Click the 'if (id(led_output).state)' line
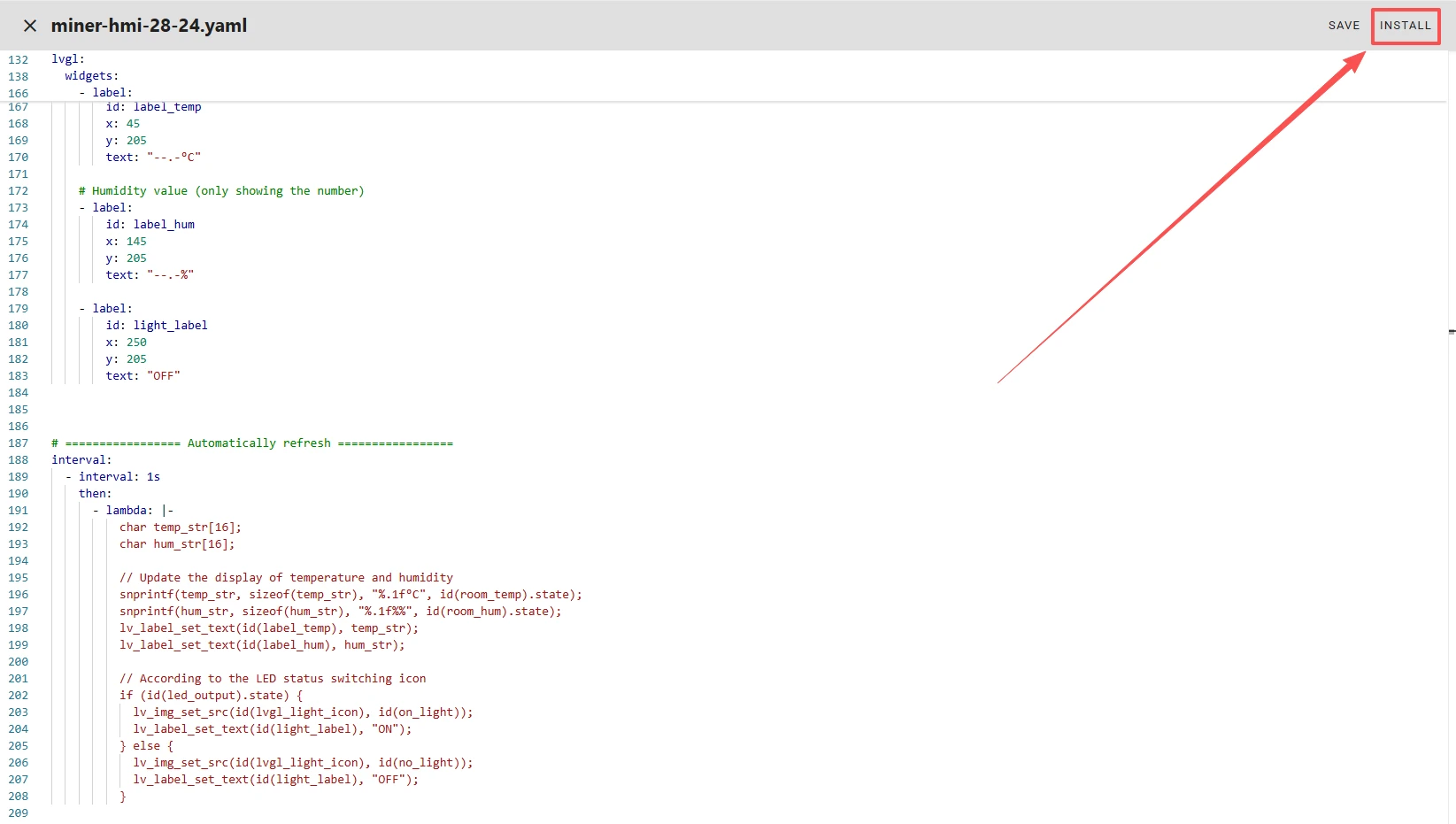Screen dimensions: 1456x824 (x=211, y=696)
